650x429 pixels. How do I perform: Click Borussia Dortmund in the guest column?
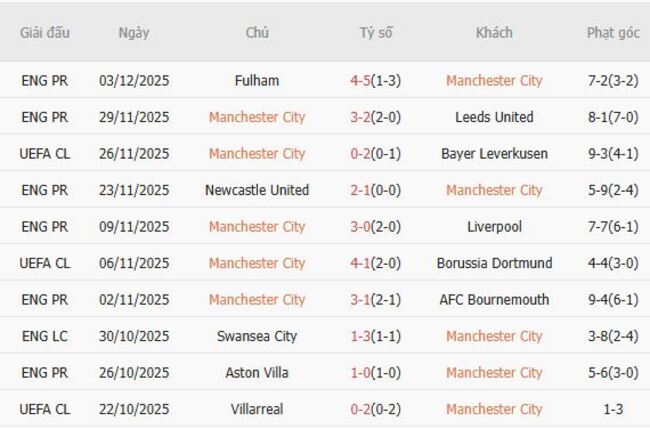494,263
